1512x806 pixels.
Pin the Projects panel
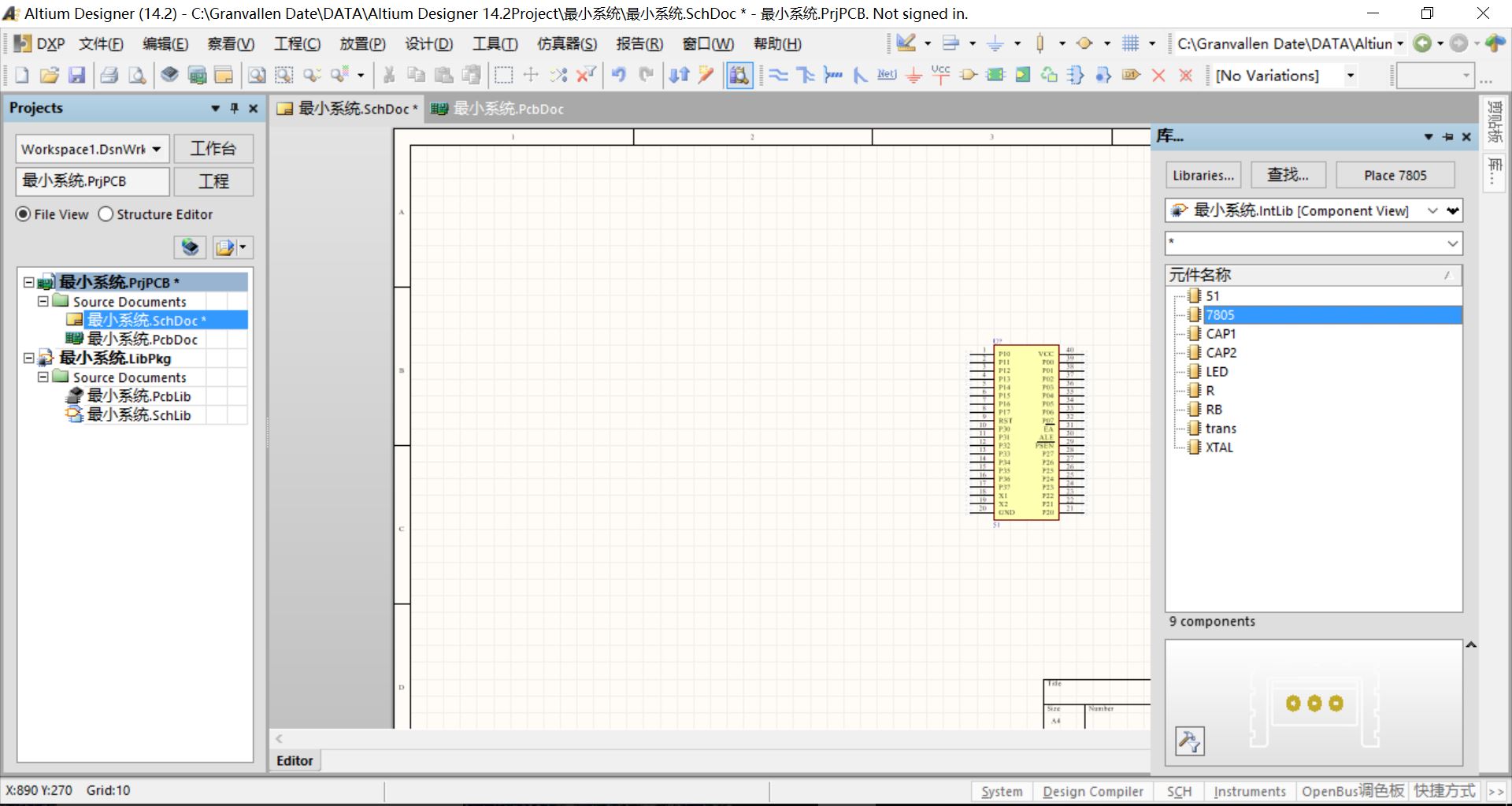pyautogui.click(x=234, y=109)
